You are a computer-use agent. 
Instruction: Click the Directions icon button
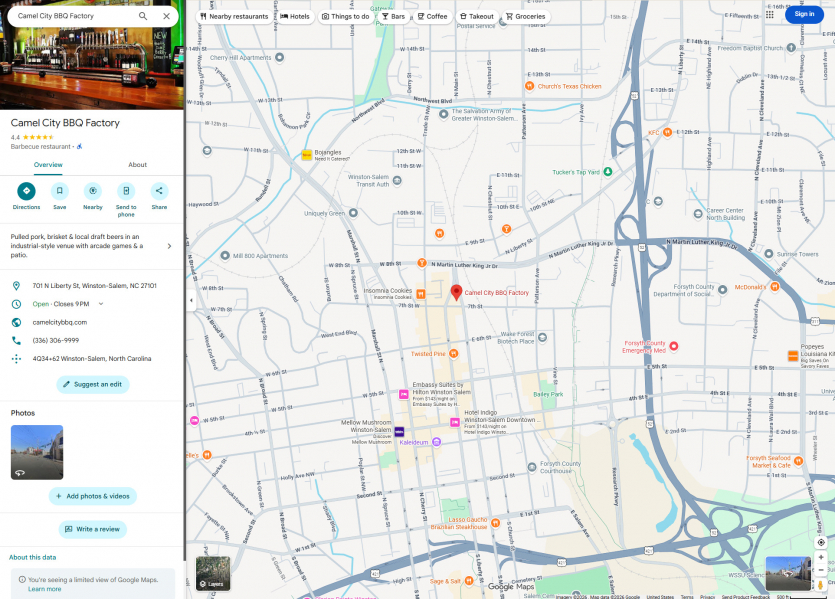point(26,191)
